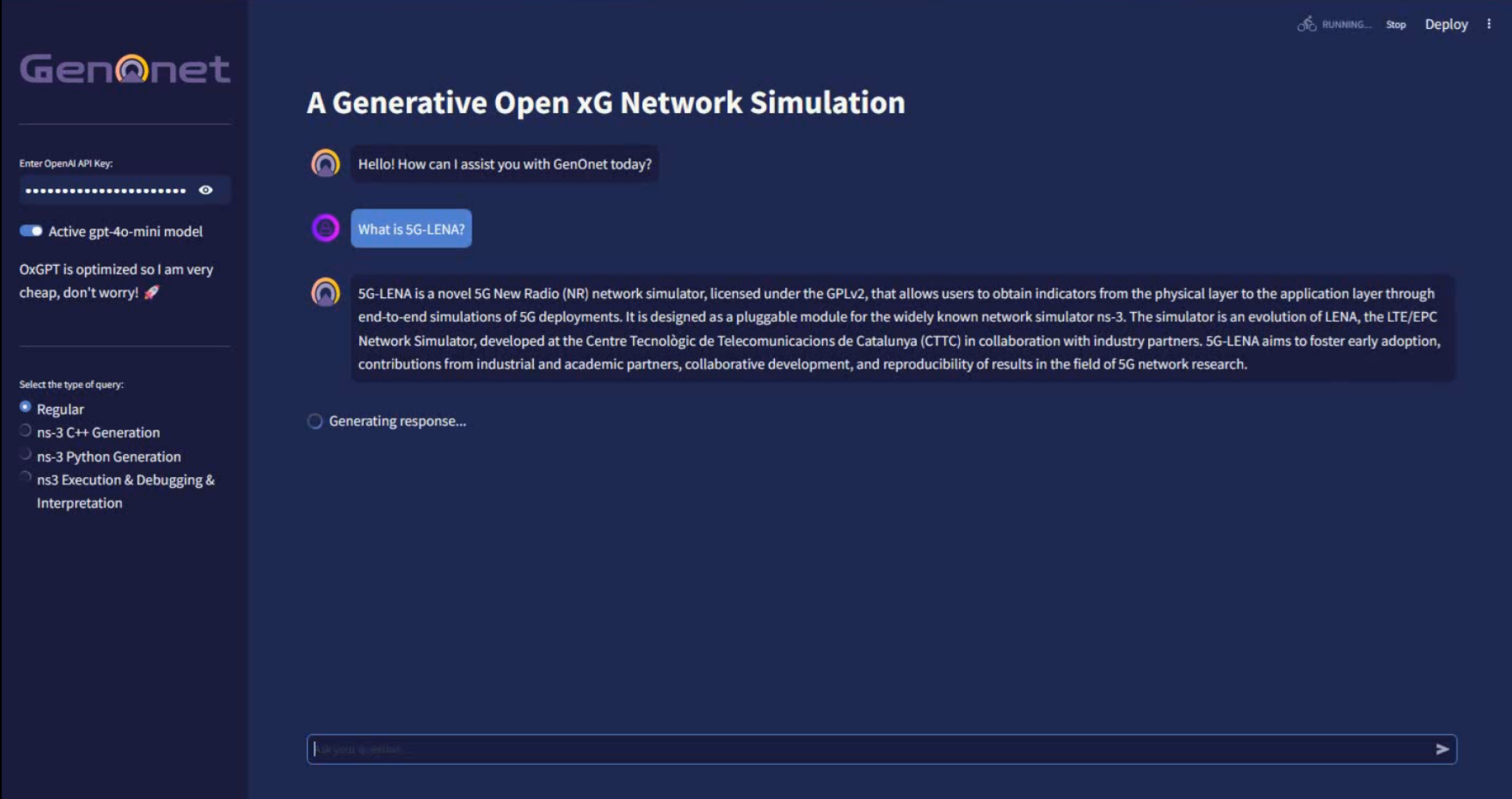1512x799 pixels.
Task: Click the Deploy button
Action: coord(1446,24)
